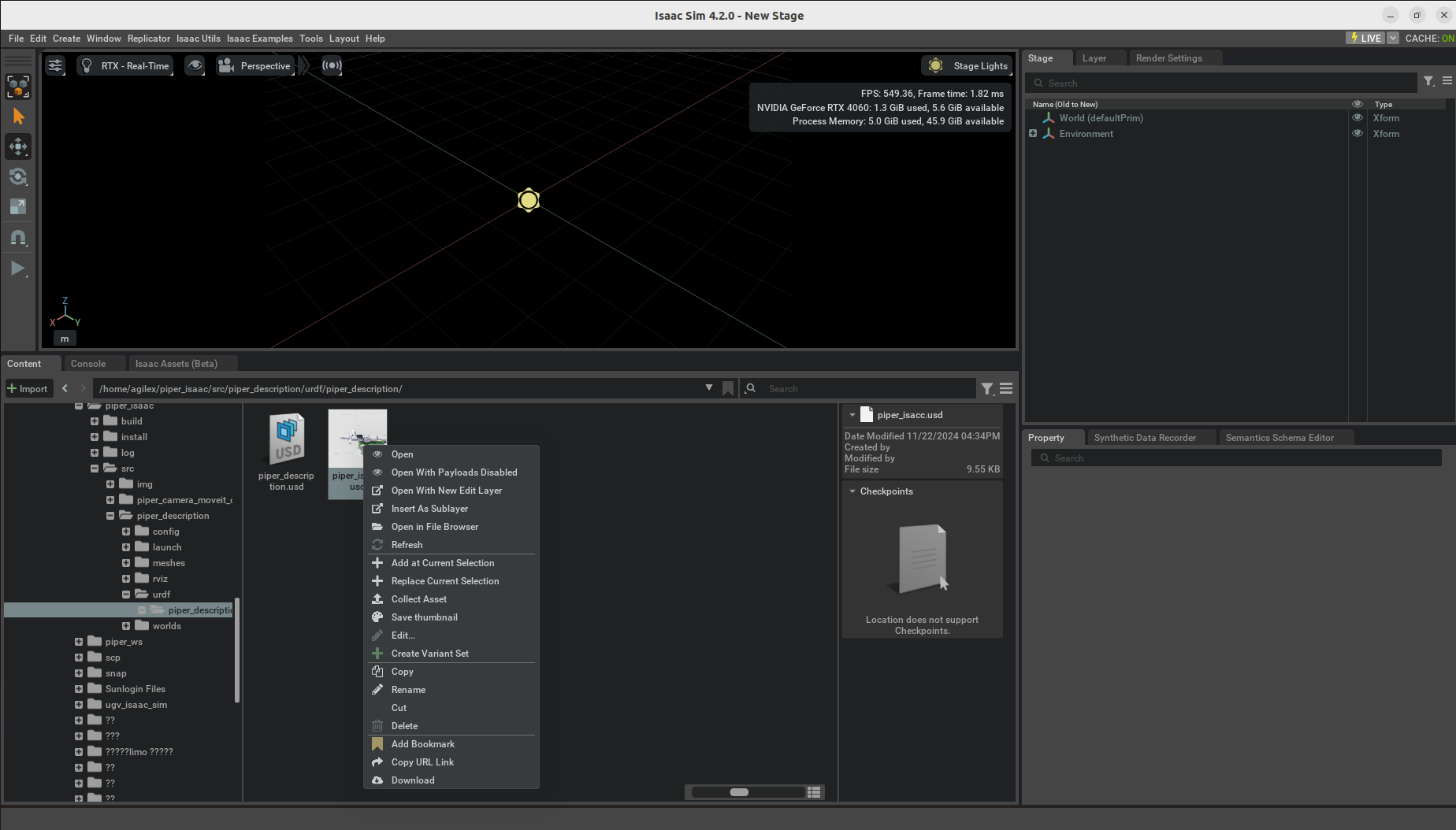1456x830 pixels.
Task: Click the Import button
Action: tap(28, 388)
